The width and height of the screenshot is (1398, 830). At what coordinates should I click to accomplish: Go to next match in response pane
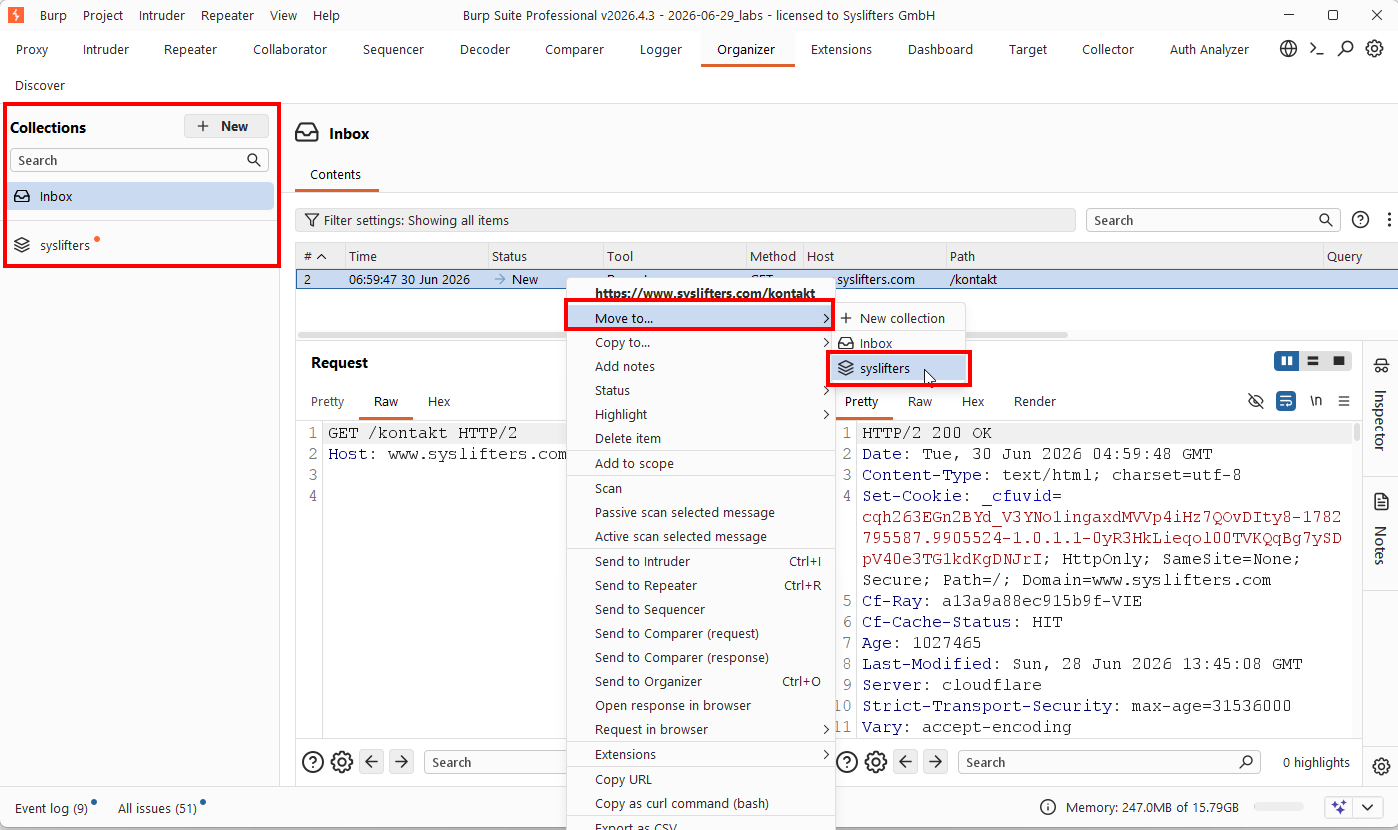[x=935, y=762]
